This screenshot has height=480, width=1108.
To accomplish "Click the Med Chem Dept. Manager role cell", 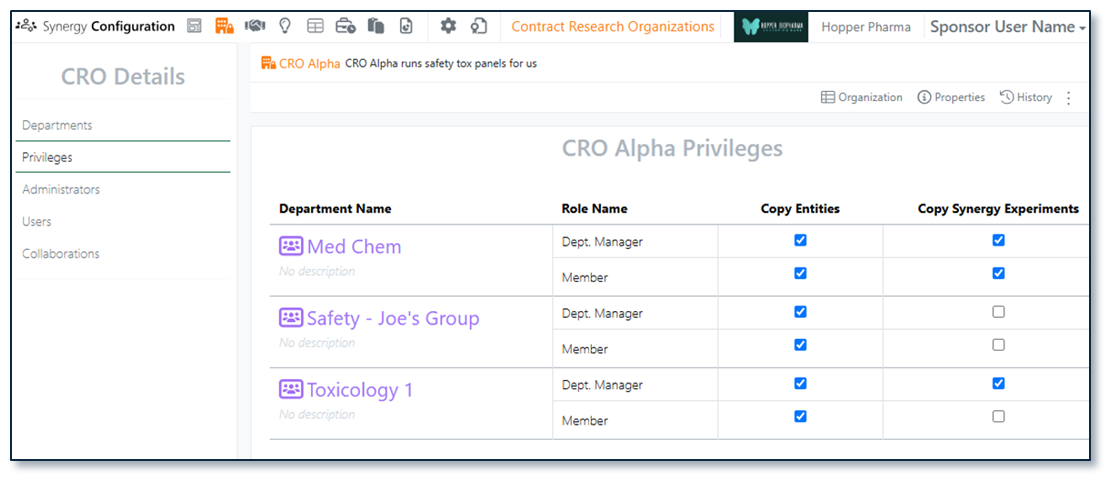I will point(635,242).
